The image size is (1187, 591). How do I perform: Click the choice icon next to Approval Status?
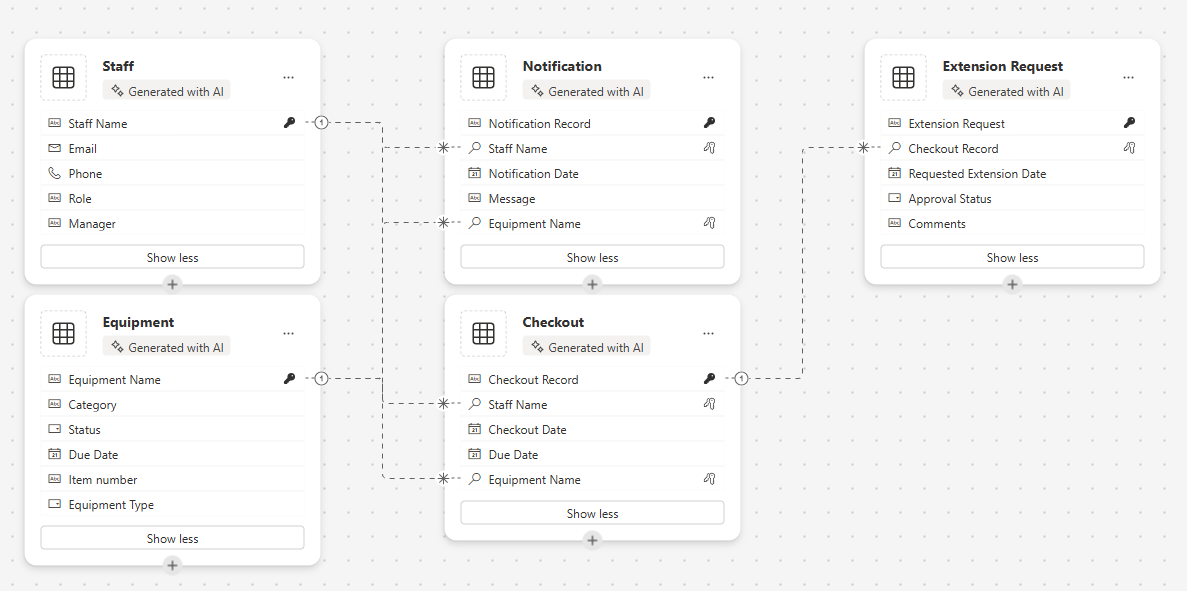click(x=893, y=198)
